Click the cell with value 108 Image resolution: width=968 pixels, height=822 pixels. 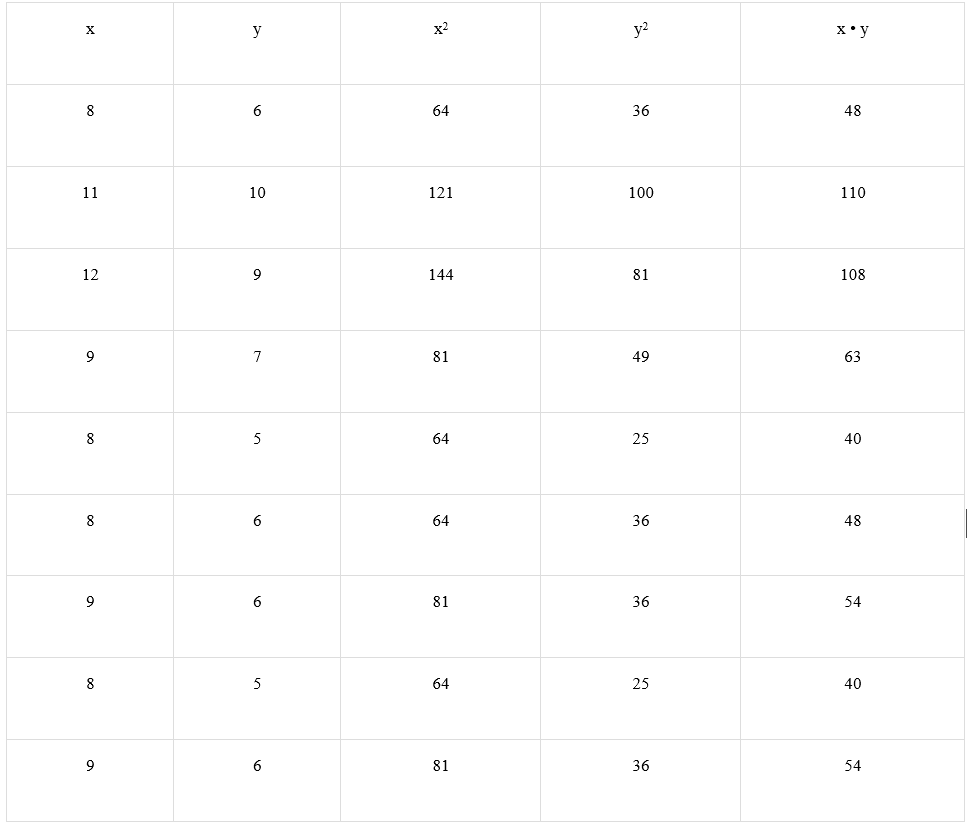852,289
